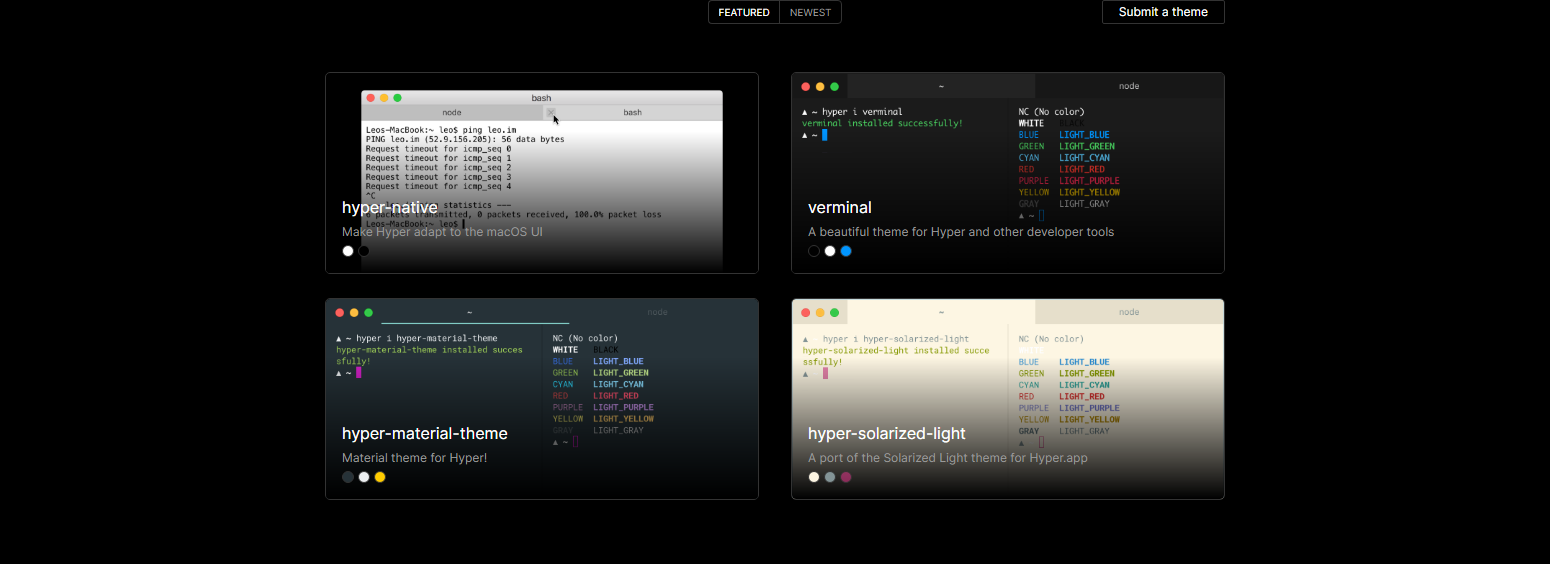Select white swatch under hyper-material-theme
1550x564 pixels.
[x=364, y=477]
